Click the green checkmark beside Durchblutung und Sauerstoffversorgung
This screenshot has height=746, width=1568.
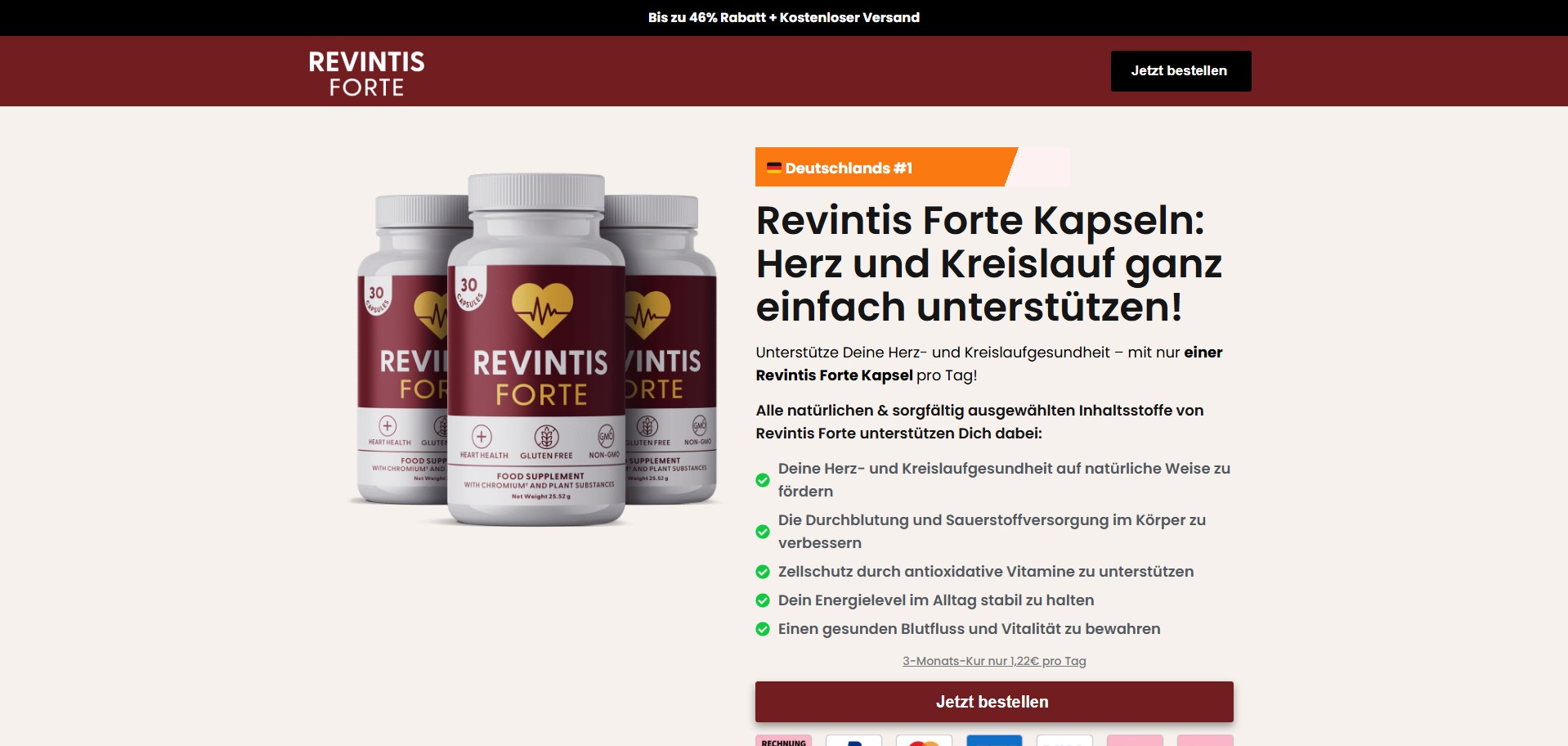(x=763, y=532)
